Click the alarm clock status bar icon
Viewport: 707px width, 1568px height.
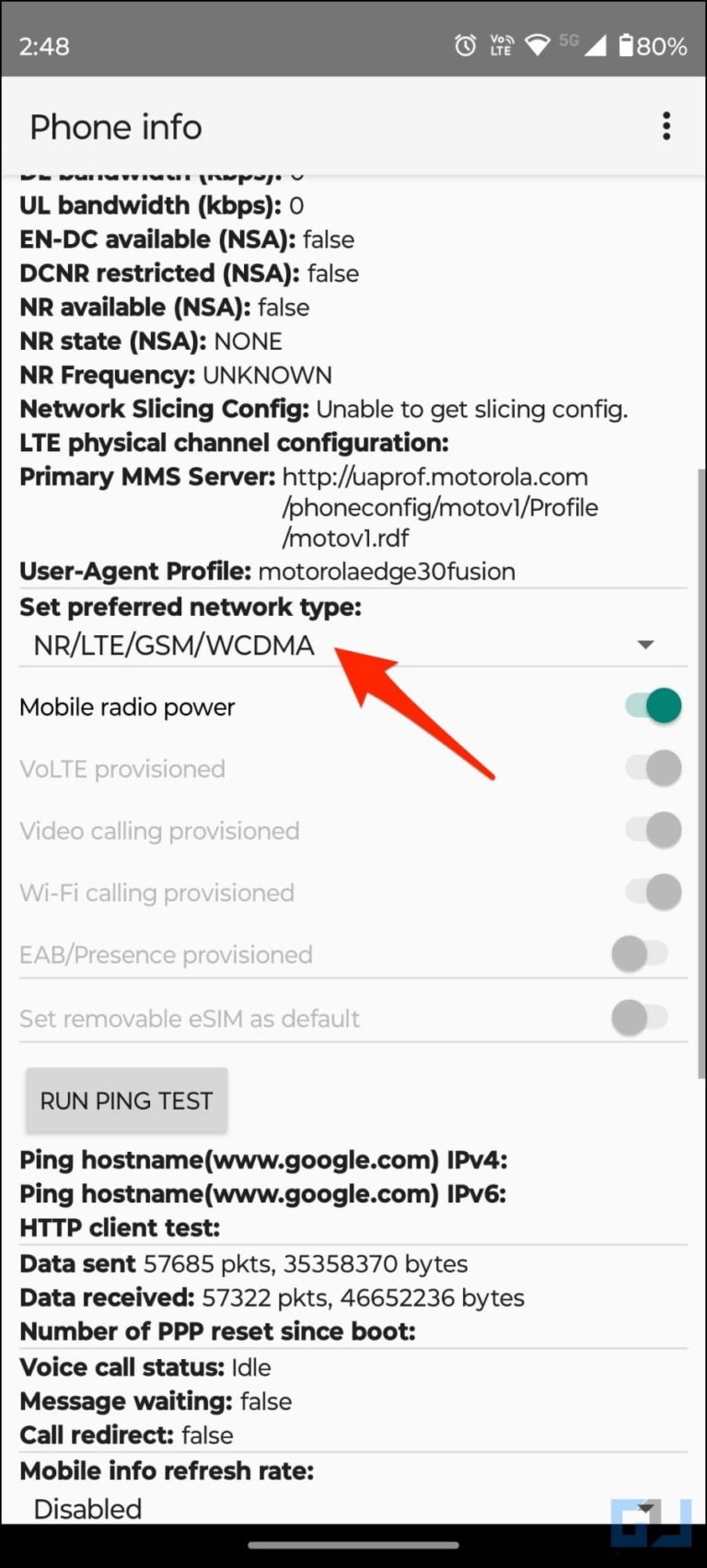pos(466,44)
